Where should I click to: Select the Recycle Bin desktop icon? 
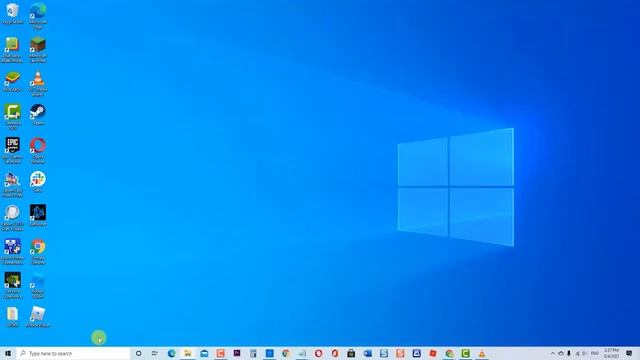(12, 13)
